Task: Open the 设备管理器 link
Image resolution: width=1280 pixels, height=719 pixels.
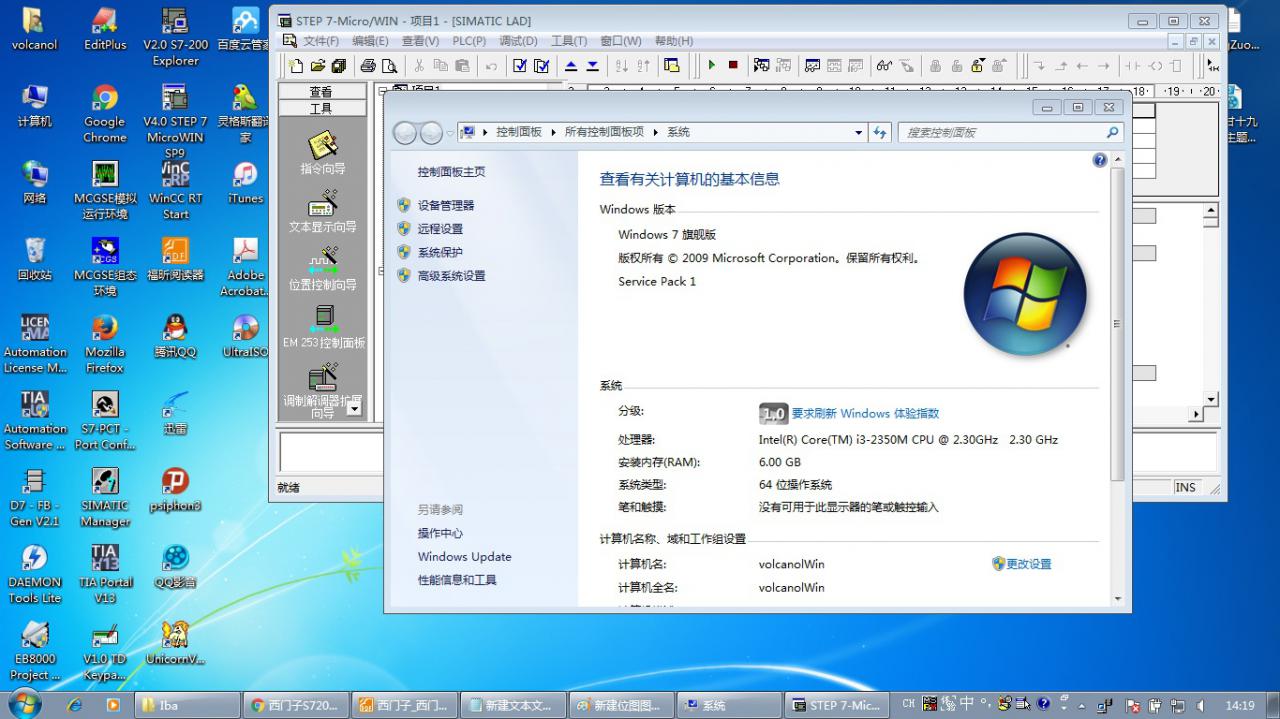Action: coord(446,205)
